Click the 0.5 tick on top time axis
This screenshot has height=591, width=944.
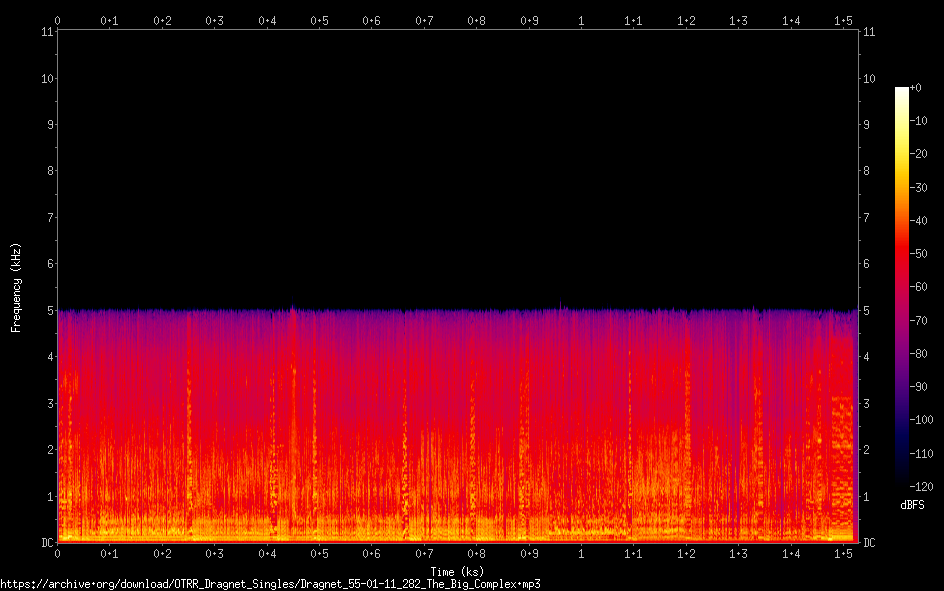(319, 20)
